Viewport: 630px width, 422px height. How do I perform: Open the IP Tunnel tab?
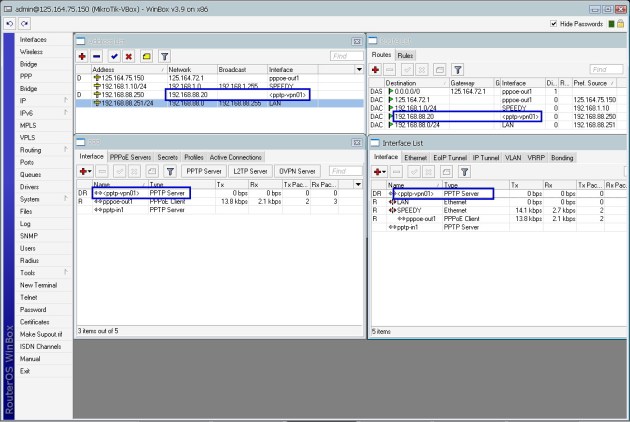point(486,158)
